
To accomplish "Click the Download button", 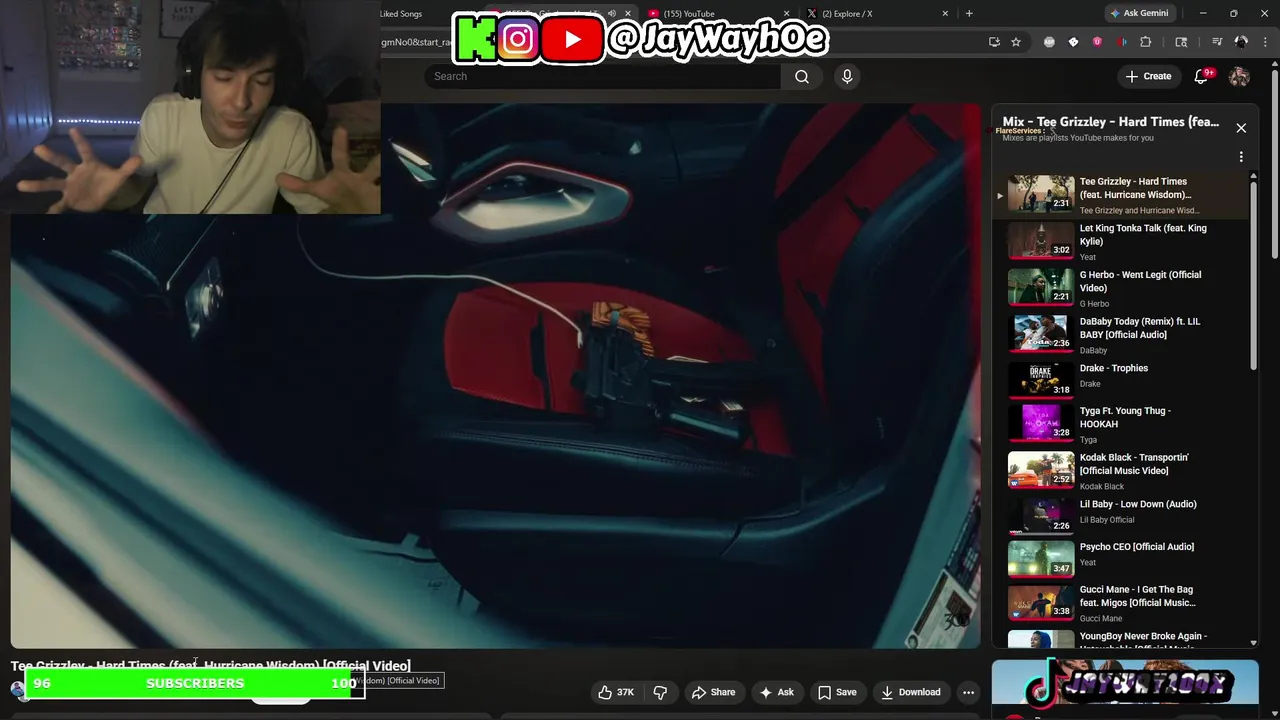I will pyautogui.click(x=910, y=692).
